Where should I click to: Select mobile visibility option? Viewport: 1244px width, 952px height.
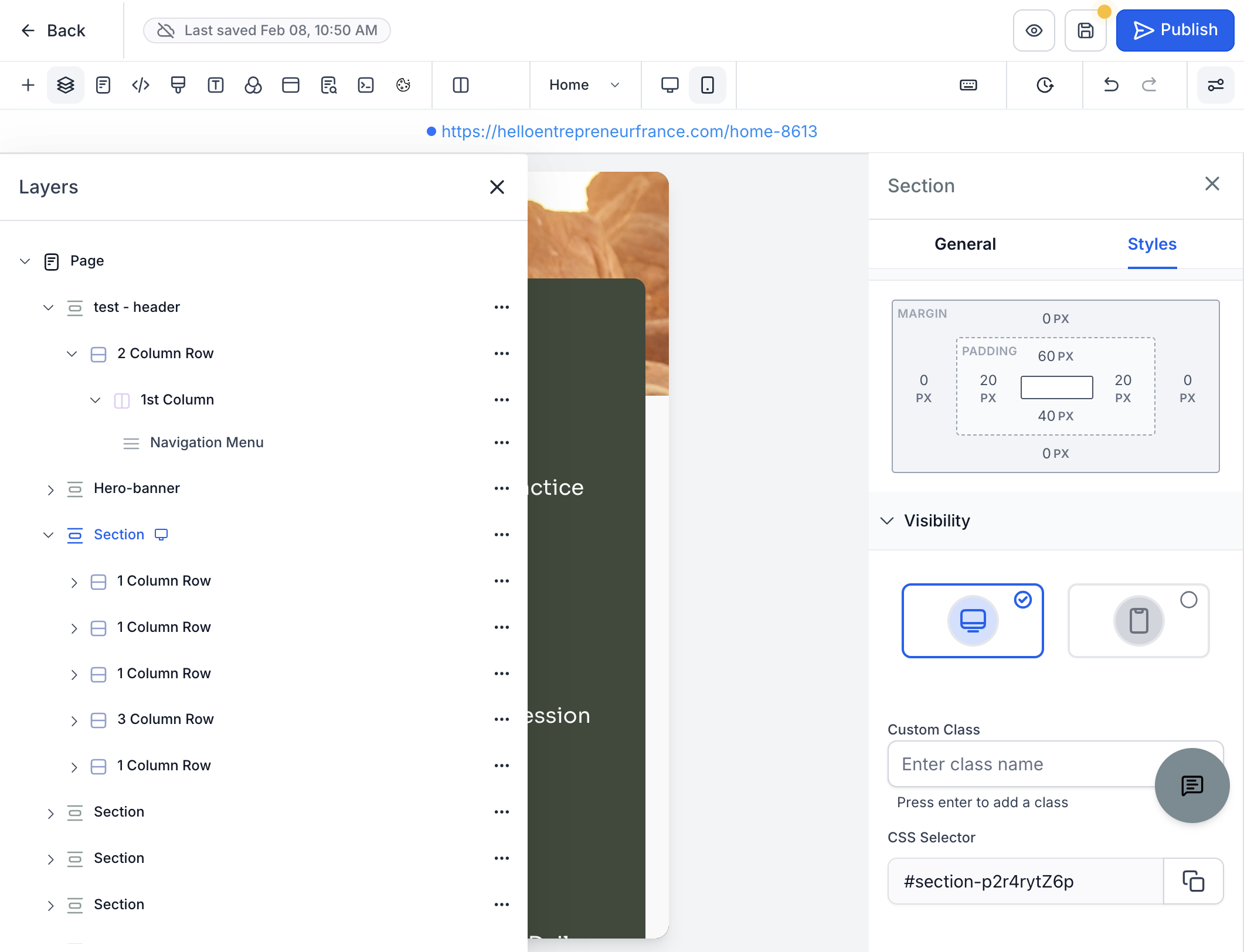click(x=1138, y=620)
